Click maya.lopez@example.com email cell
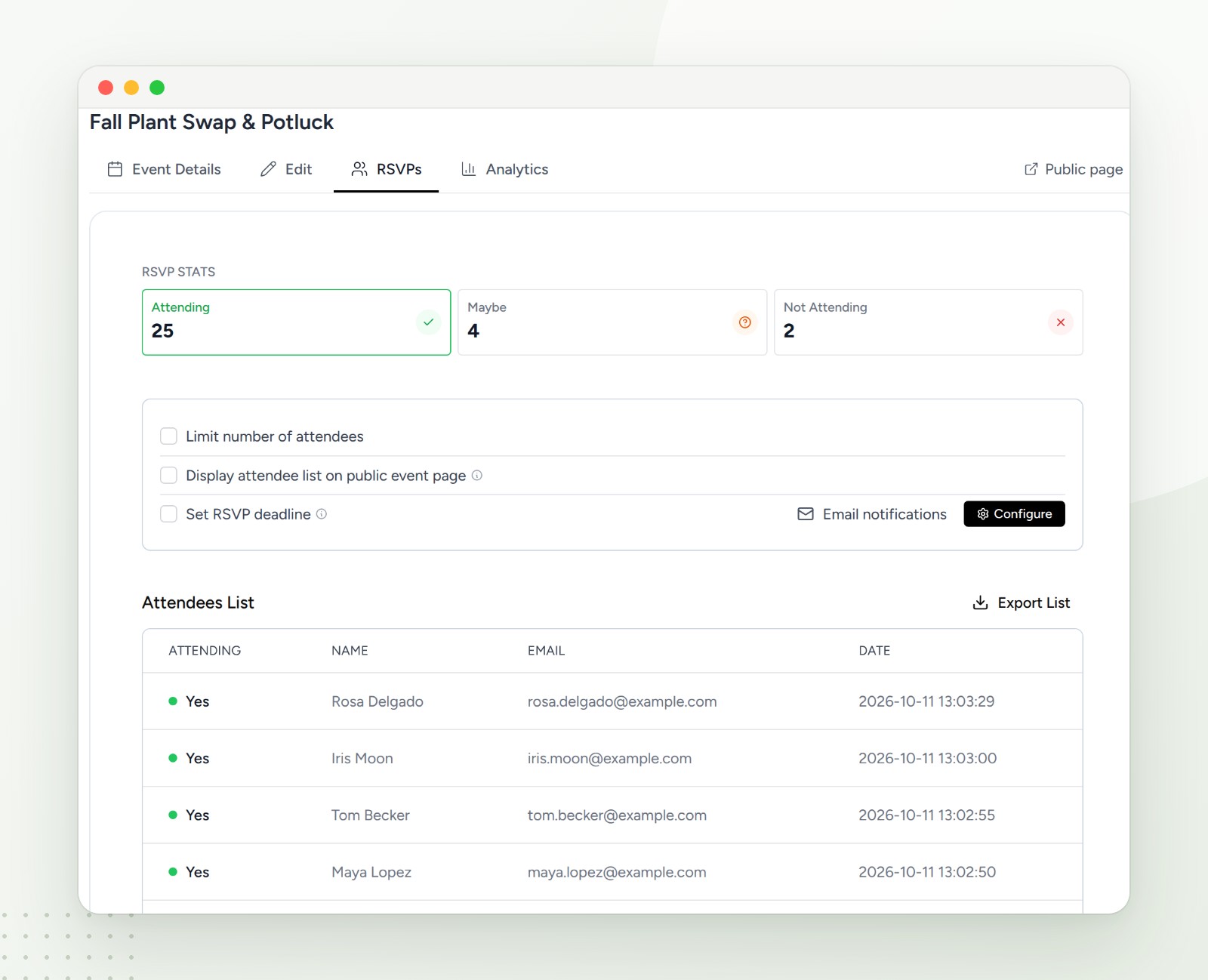 (x=617, y=872)
